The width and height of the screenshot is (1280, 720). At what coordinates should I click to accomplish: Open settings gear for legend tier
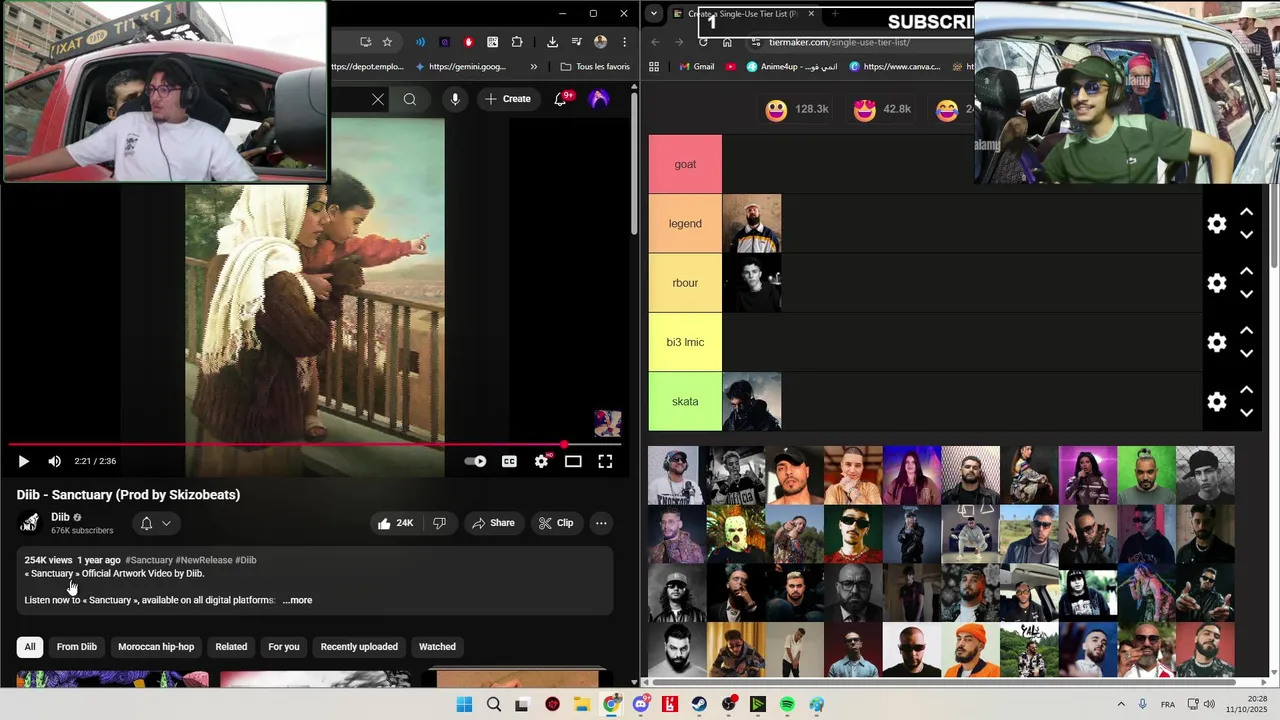click(x=1217, y=224)
